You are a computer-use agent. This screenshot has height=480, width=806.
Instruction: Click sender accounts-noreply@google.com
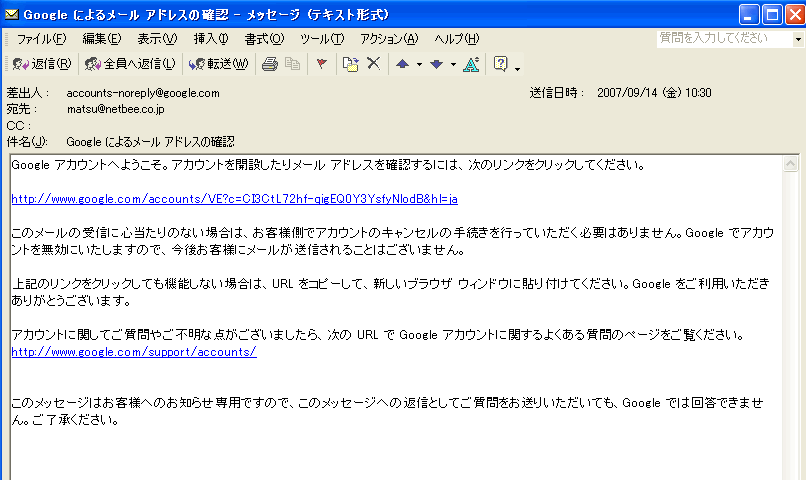(143, 93)
